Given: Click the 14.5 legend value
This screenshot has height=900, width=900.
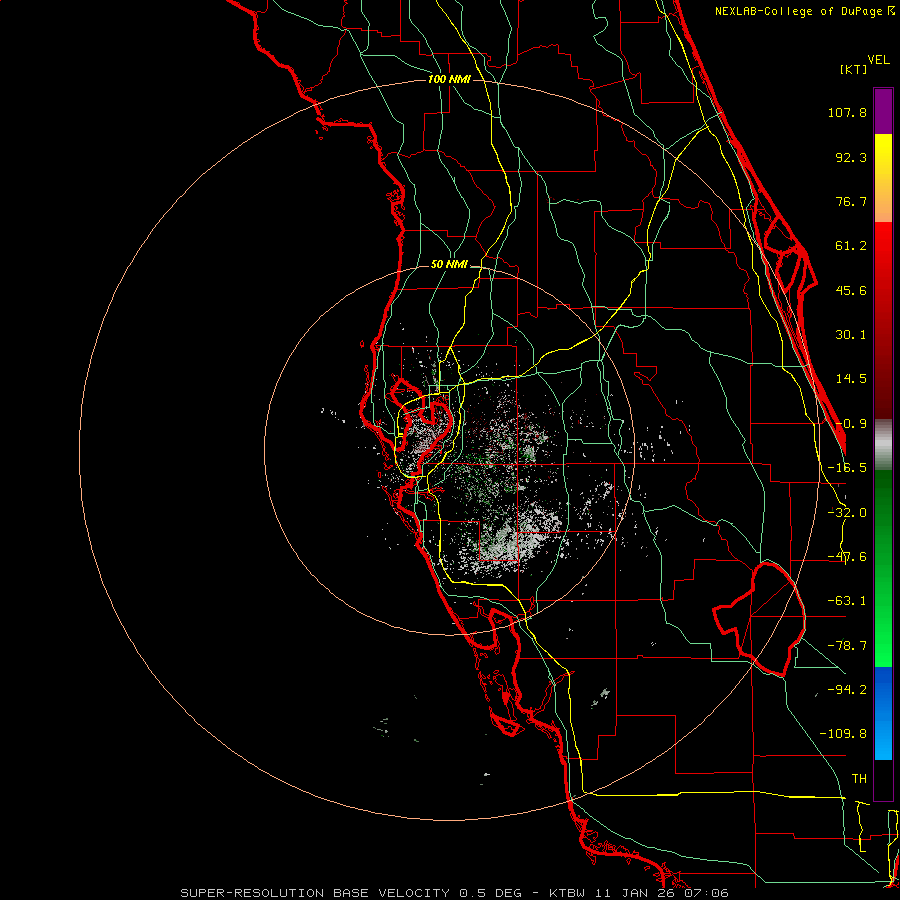Looking at the screenshot, I should pyautogui.click(x=851, y=379).
